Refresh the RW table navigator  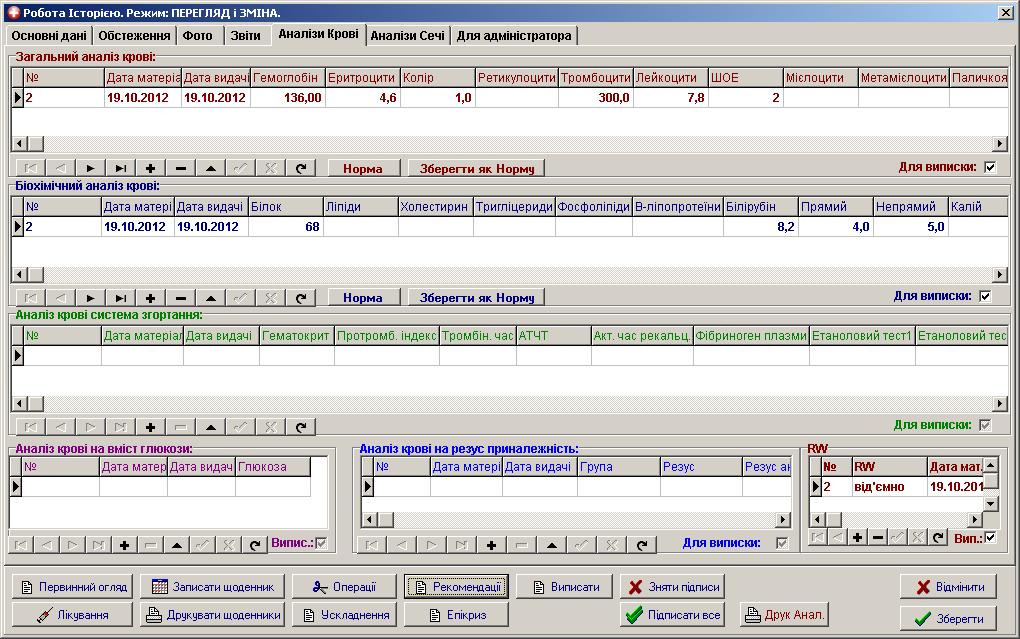pyautogui.click(x=937, y=537)
